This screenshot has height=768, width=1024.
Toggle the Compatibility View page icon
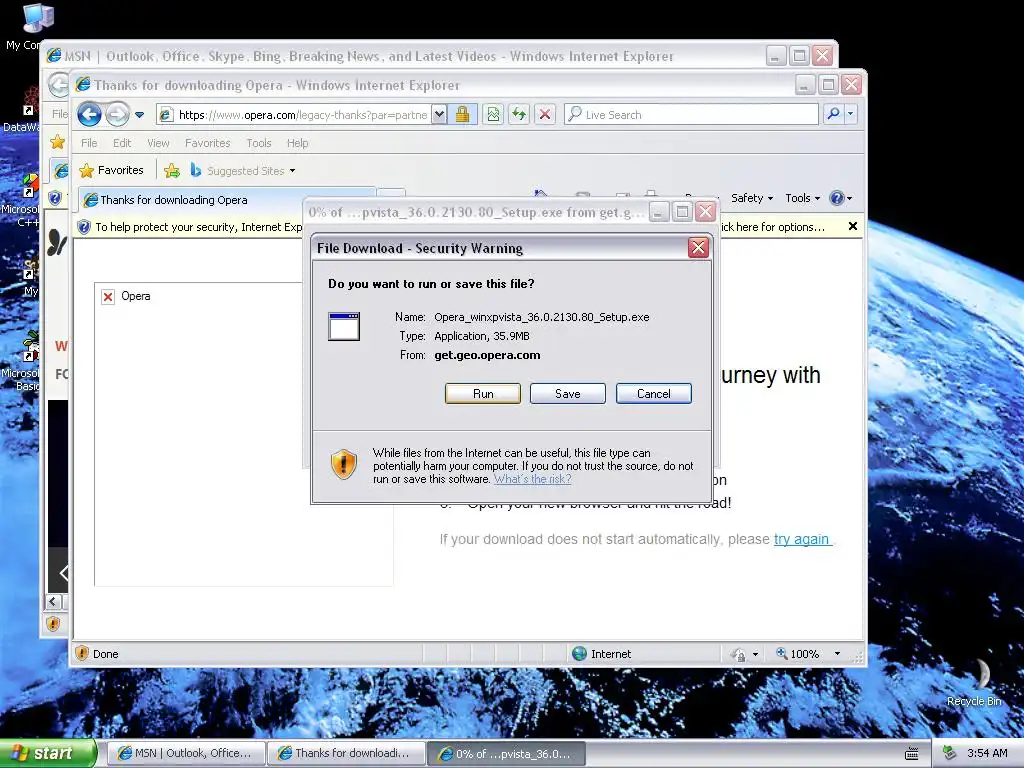[493, 115]
